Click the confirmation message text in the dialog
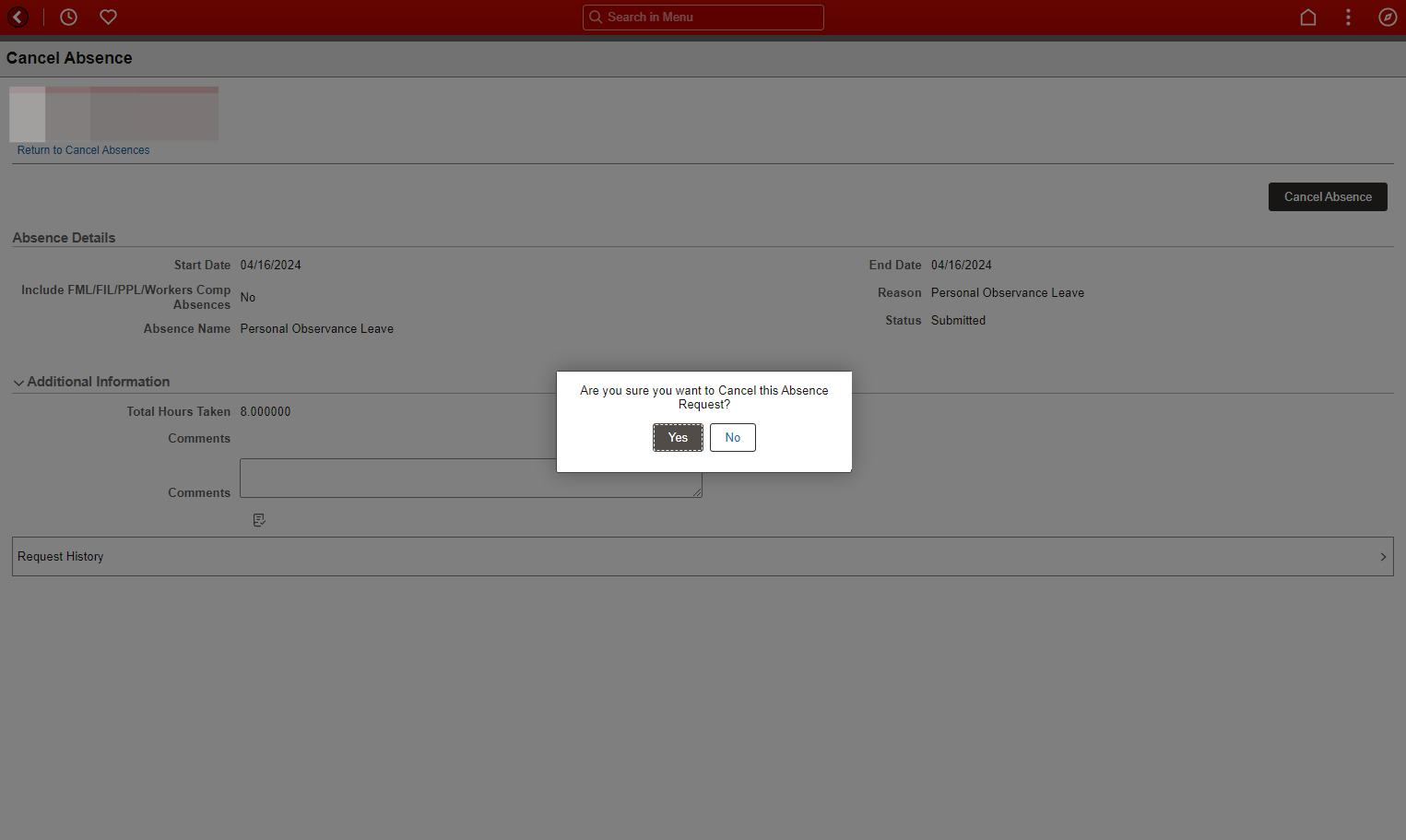1406x840 pixels. (704, 397)
